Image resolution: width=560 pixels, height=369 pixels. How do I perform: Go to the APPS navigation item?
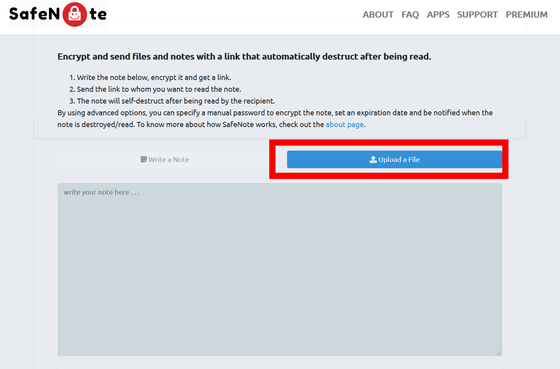(x=438, y=15)
